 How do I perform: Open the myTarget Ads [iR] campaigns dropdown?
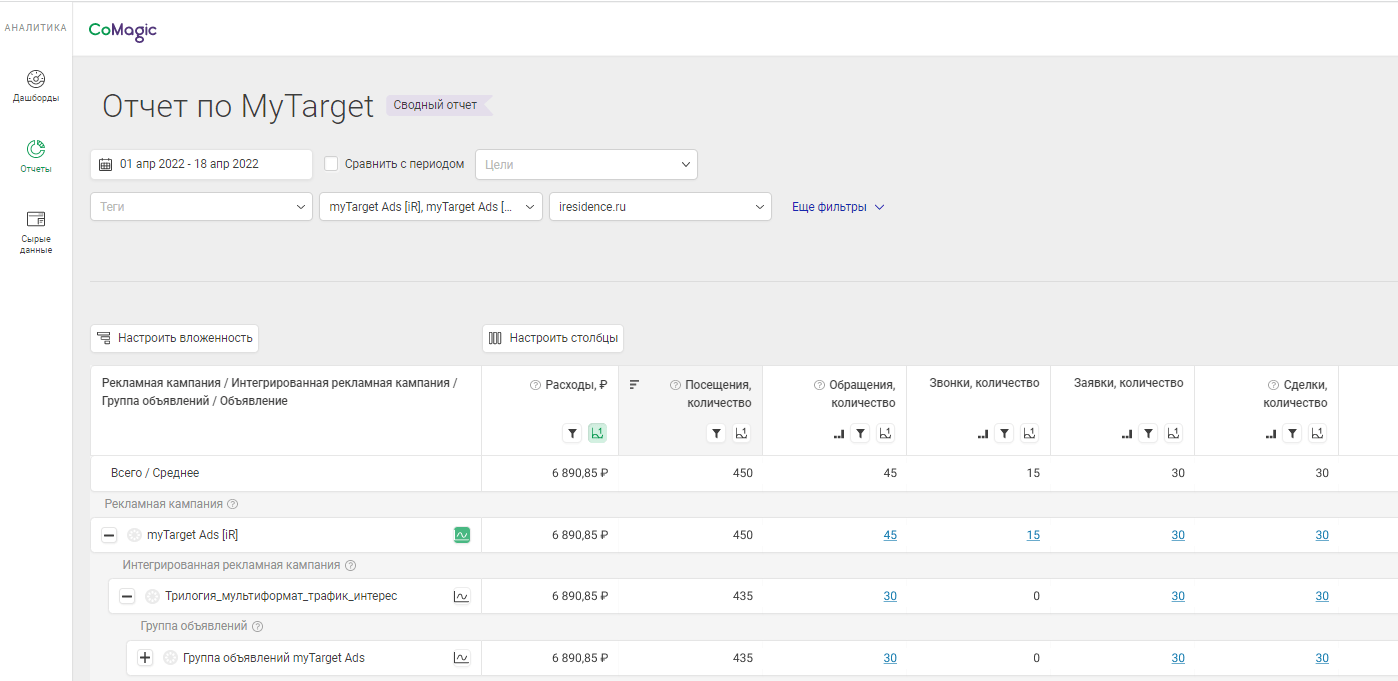click(430, 207)
